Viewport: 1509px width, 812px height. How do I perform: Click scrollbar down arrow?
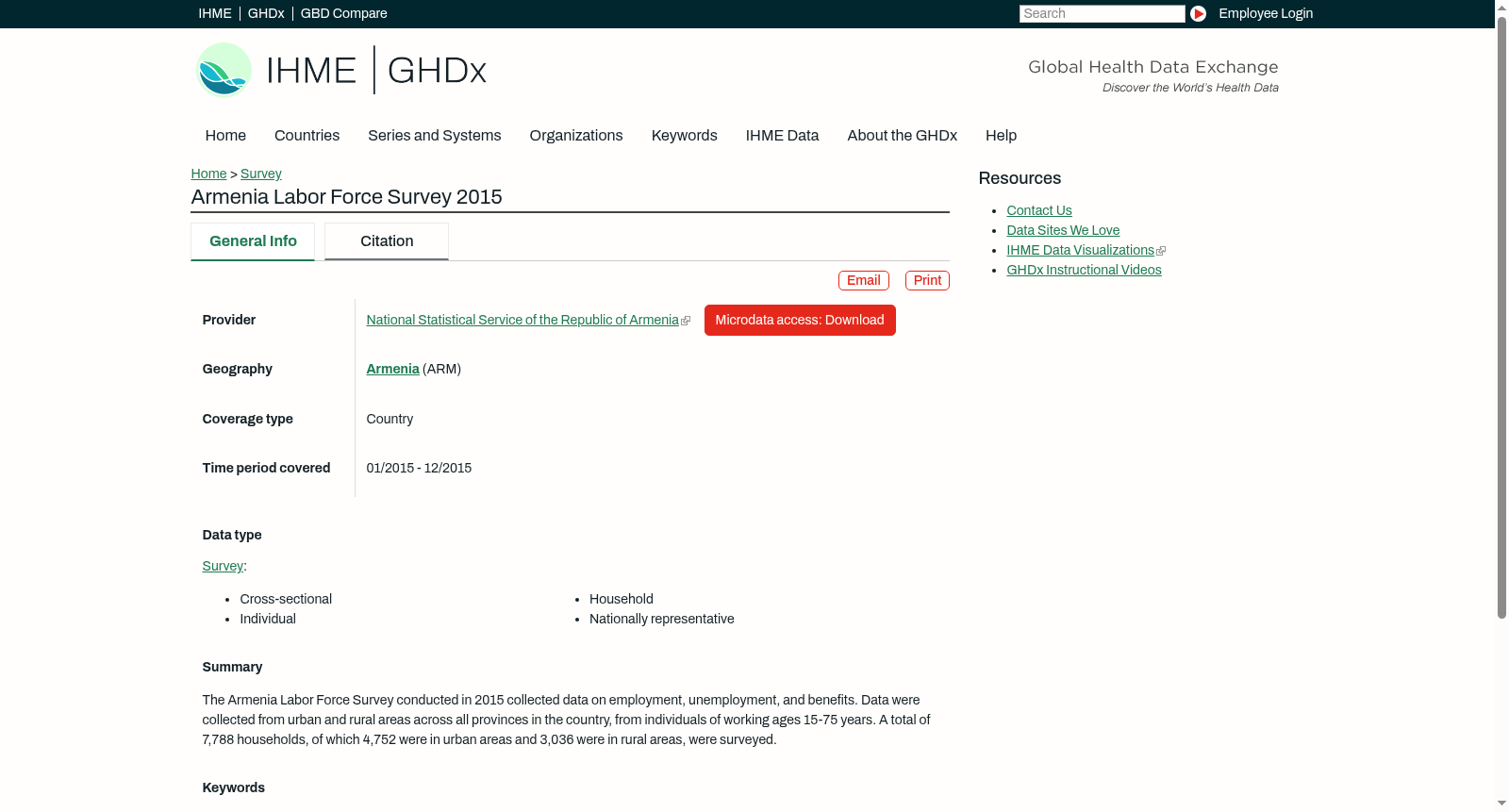[x=1501, y=804]
